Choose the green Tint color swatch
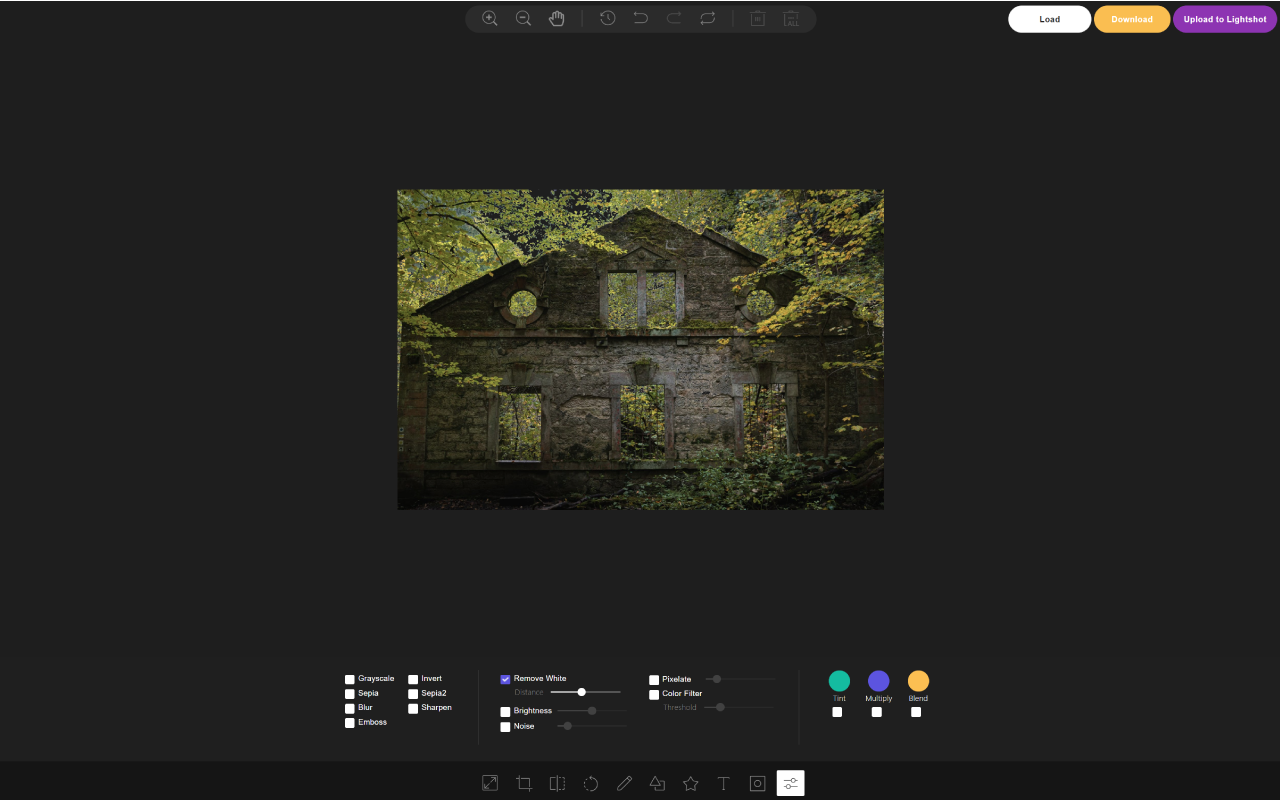This screenshot has height=800, width=1280. coord(839,681)
